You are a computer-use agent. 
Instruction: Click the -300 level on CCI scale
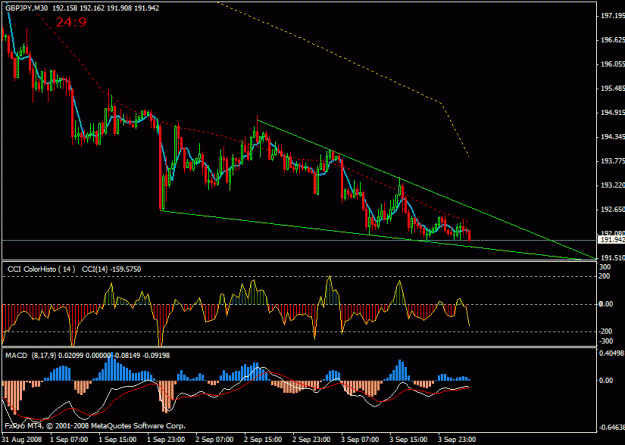pos(606,341)
